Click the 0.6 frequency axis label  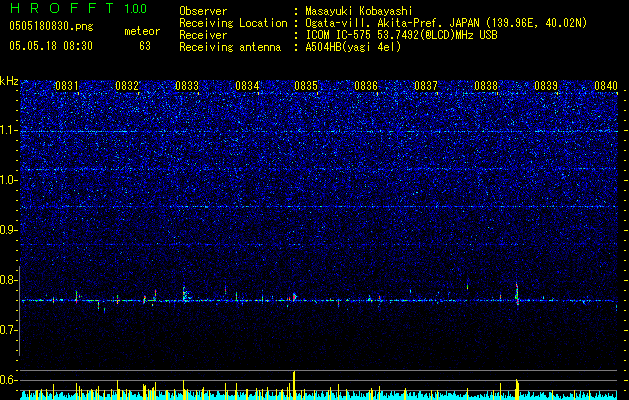coord(9,380)
